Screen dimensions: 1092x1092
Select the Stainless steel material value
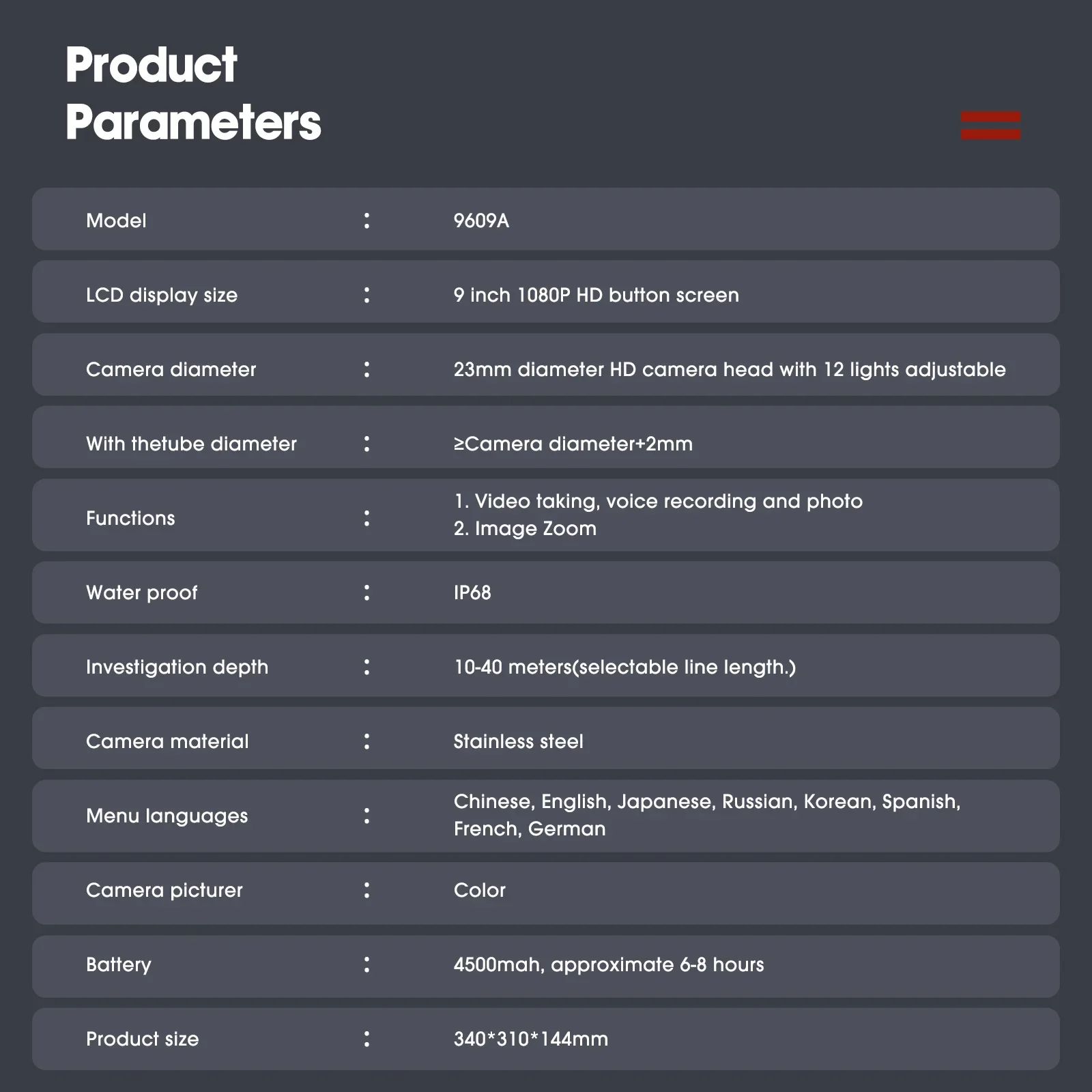coord(518,741)
